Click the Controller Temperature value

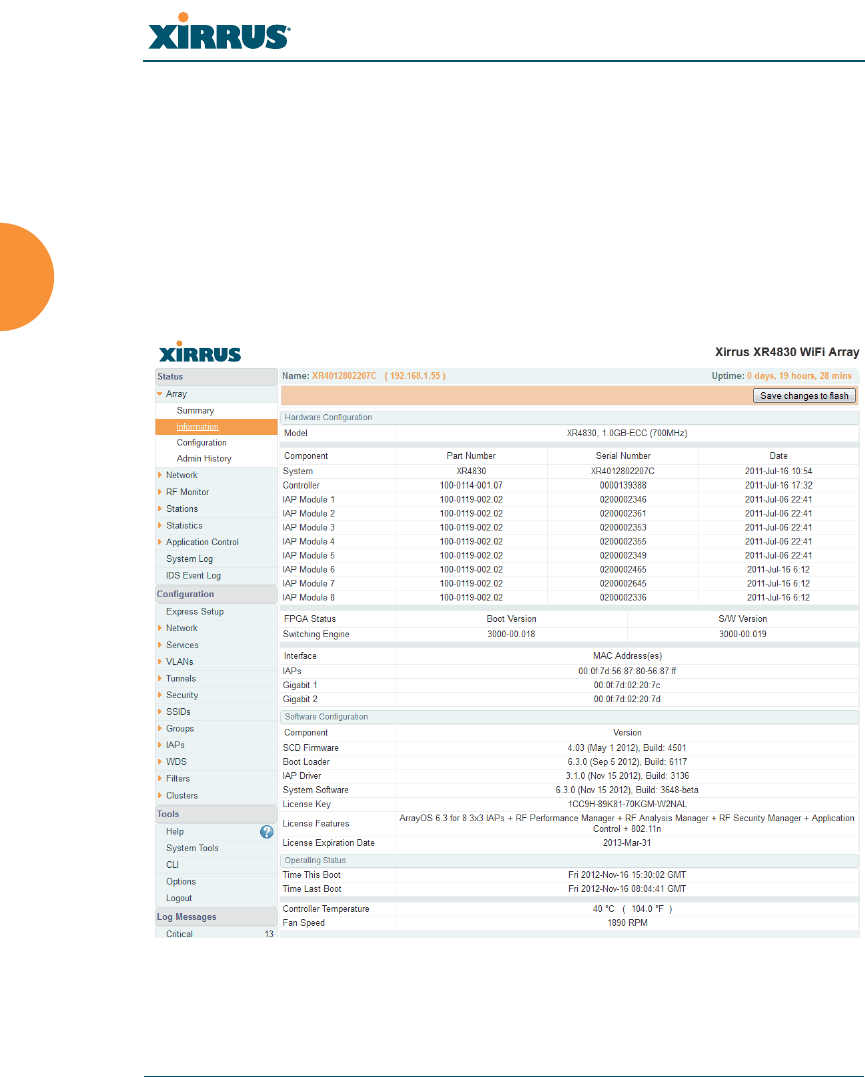pos(632,909)
